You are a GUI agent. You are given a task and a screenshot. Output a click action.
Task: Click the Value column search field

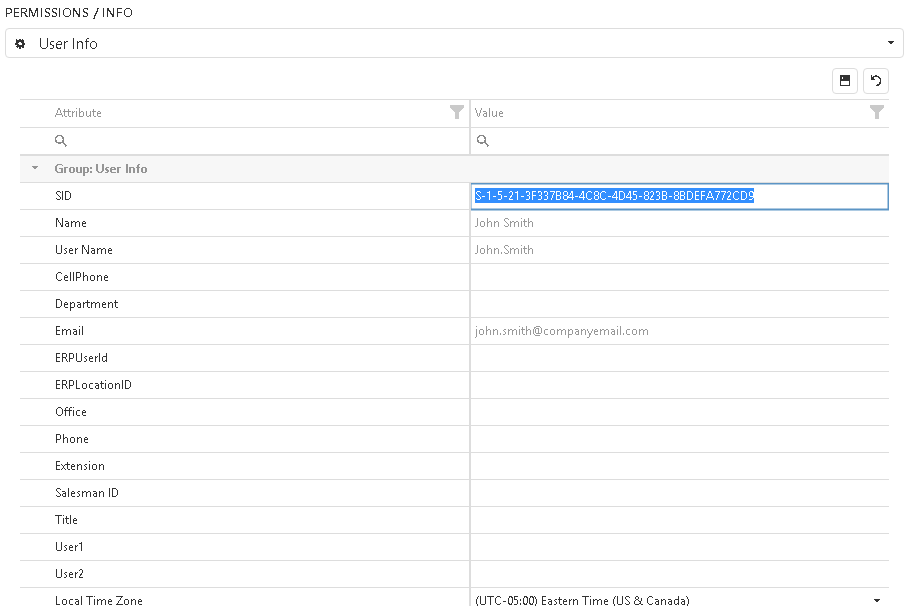pyautogui.click(x=679, y=141)
